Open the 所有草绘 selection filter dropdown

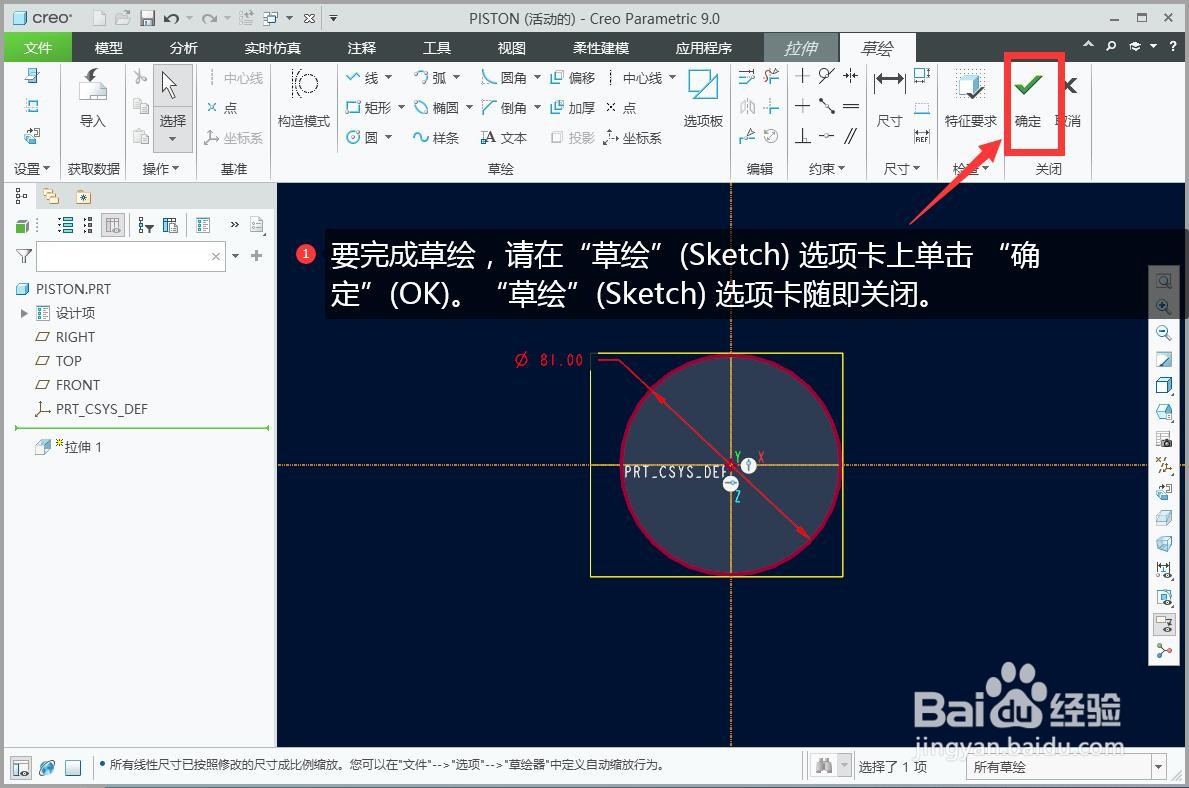1158,767
